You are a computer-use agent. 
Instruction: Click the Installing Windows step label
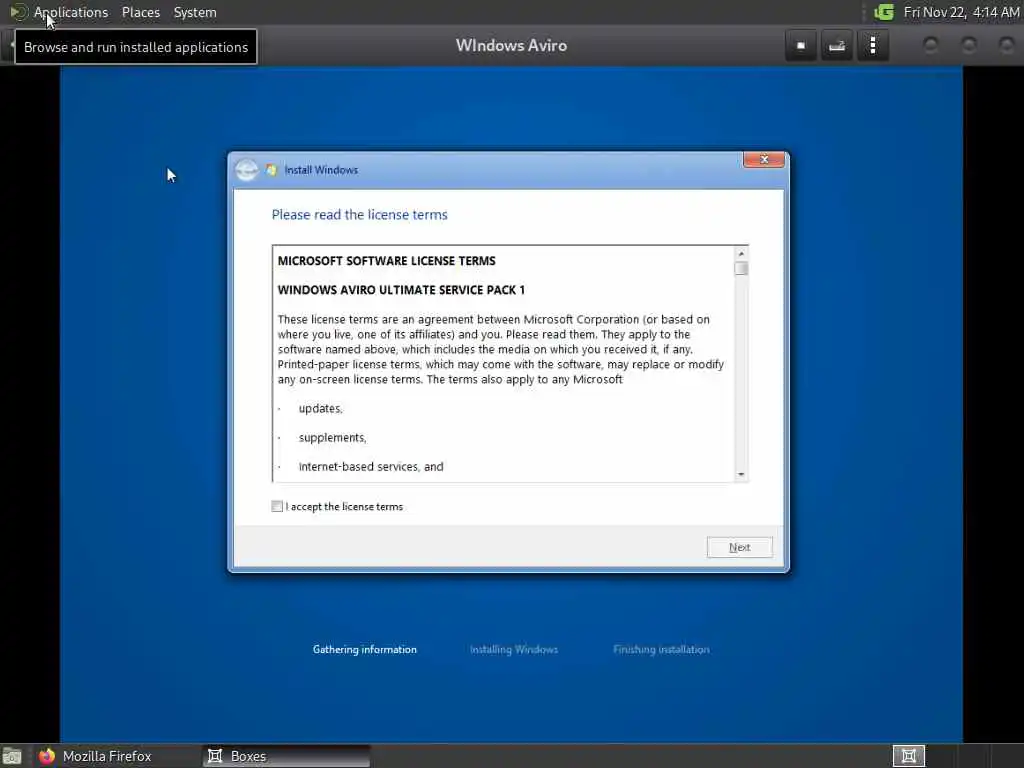(x=514, y=649)
